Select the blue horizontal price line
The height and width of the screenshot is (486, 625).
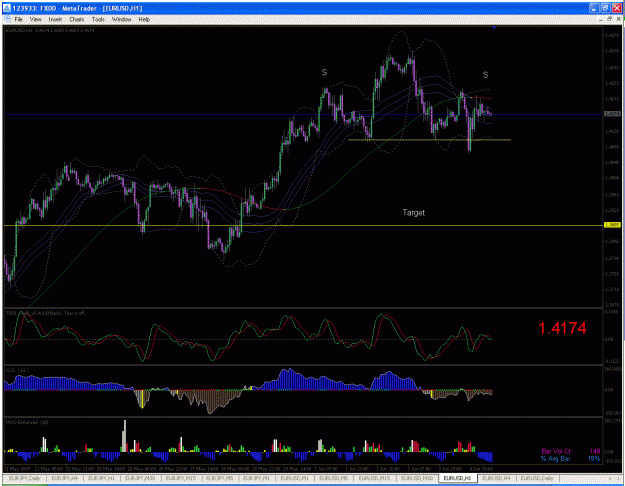303,114
